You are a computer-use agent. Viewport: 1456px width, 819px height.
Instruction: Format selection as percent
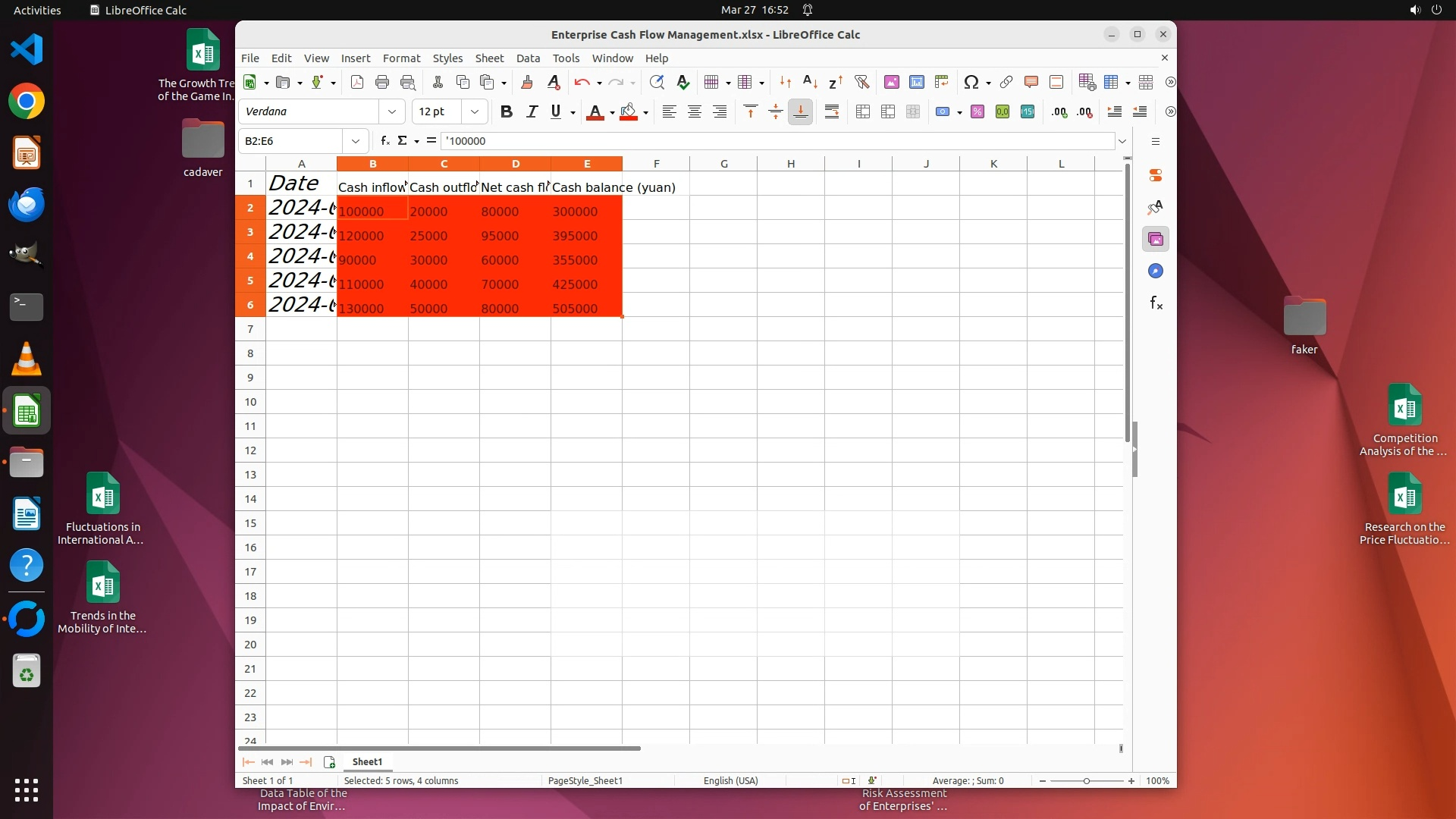pos(977,112)
